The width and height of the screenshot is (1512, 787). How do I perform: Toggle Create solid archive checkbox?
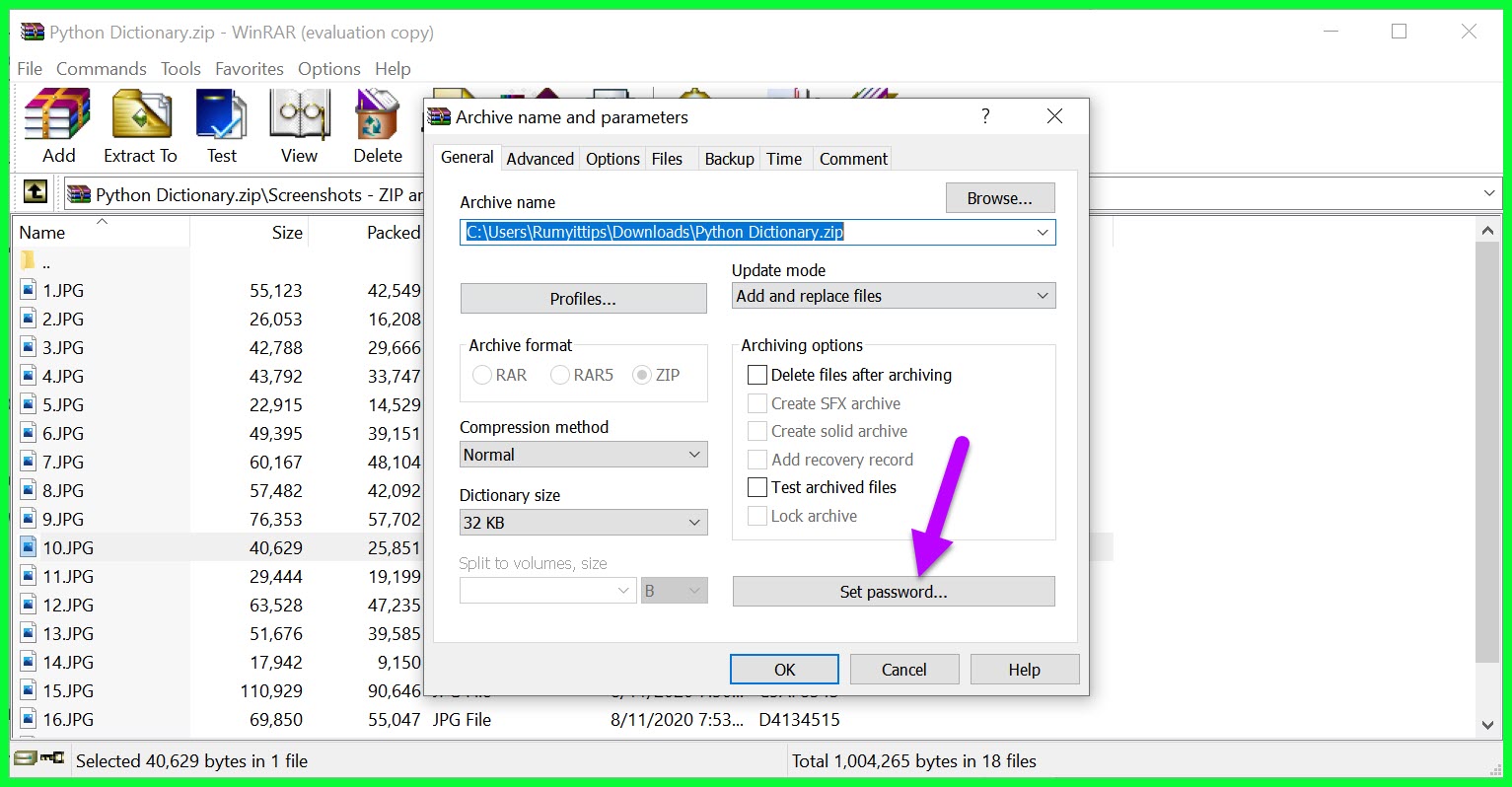[757, 431]
